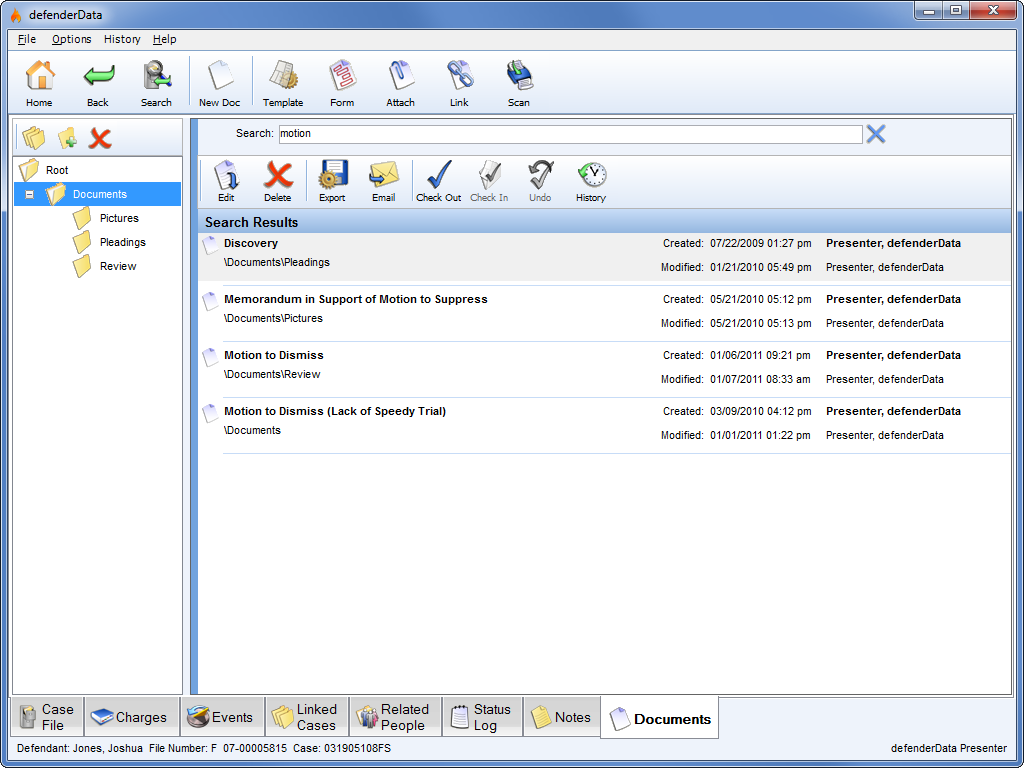Click the open folders icon above tree
Image resolution: width=1024 pixels, height=768 pixels.
click(33, 138)
